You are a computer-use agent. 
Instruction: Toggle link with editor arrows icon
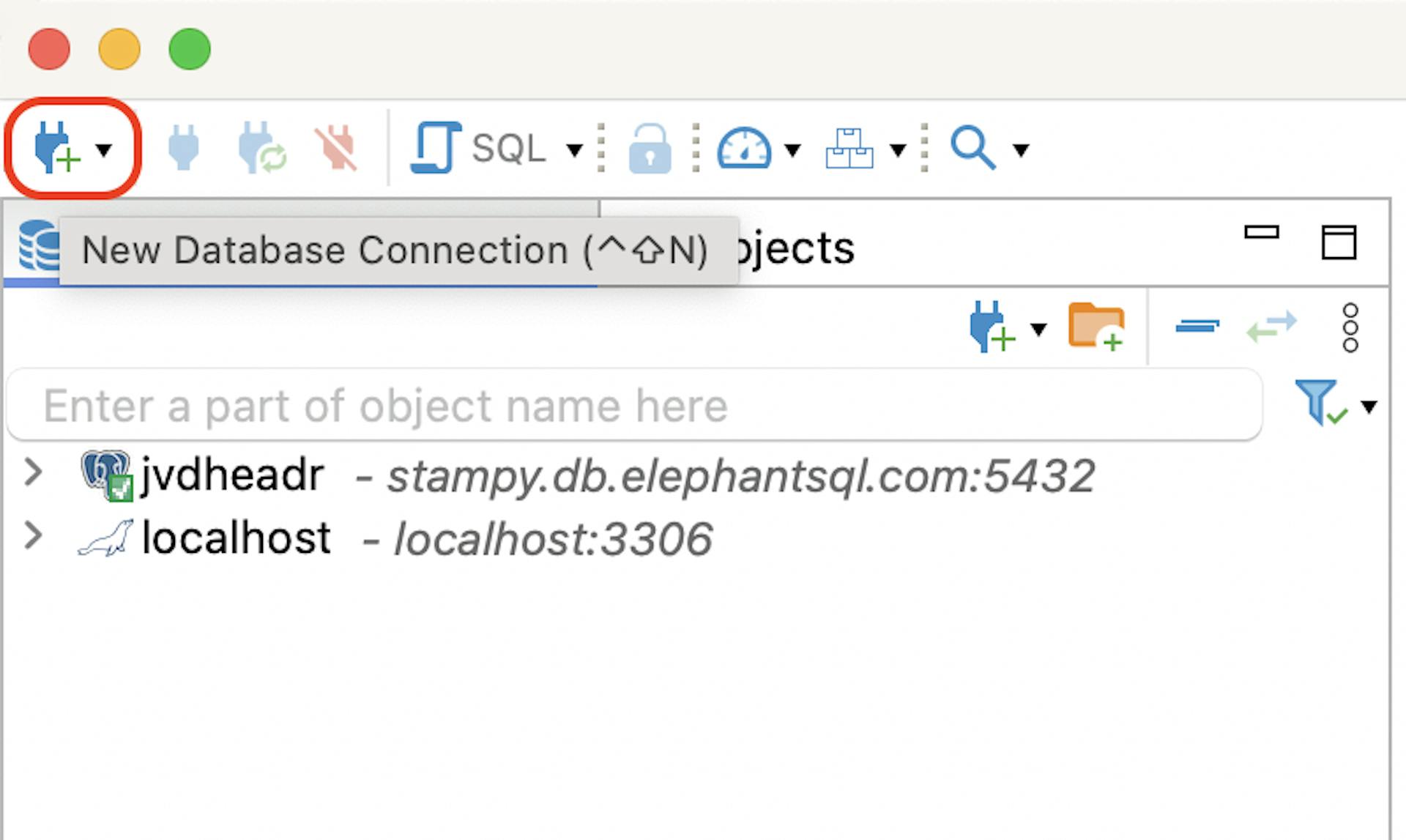[1272, 327]
